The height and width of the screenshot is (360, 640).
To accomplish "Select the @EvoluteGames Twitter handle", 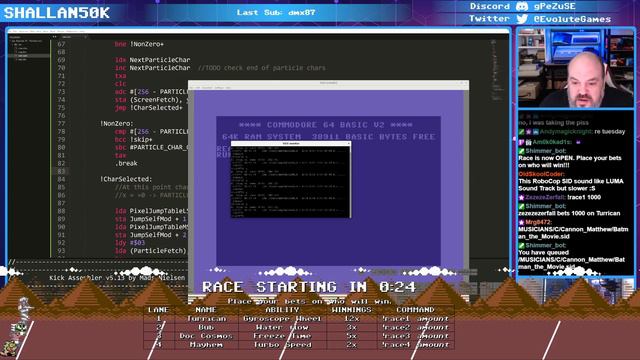I will point(572,19).
